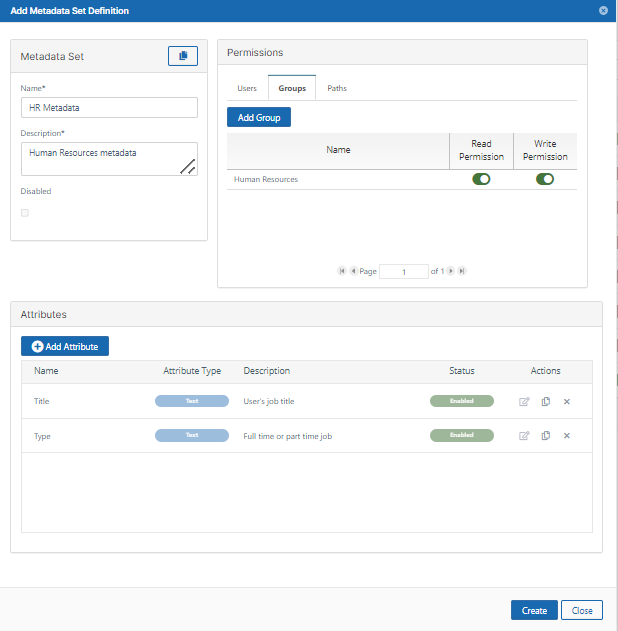This screenshot has height=631, width=618.
Task: Click the page number field
Action: [x=404, y=271]
